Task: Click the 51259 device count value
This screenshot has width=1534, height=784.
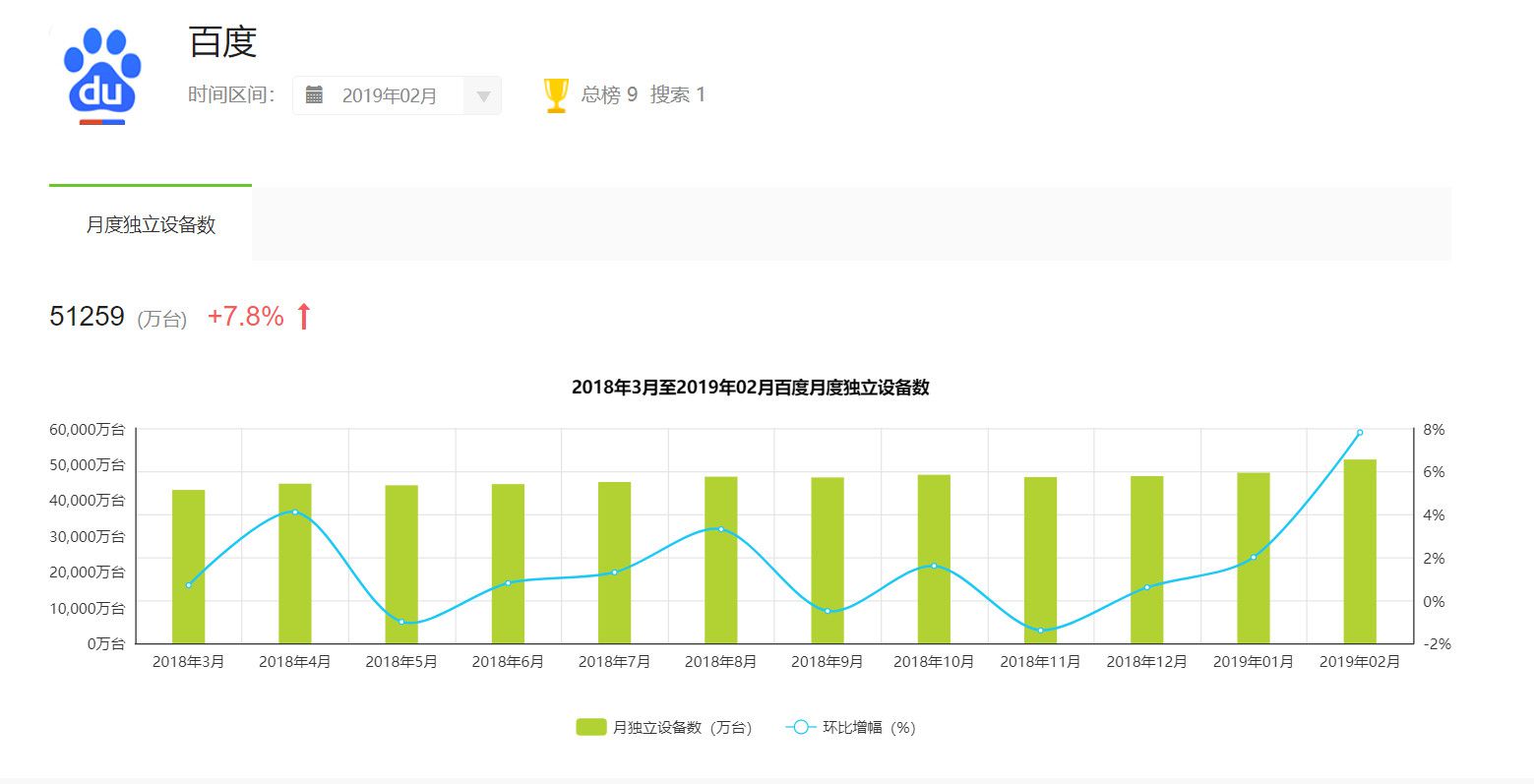Action: point(87,317)
